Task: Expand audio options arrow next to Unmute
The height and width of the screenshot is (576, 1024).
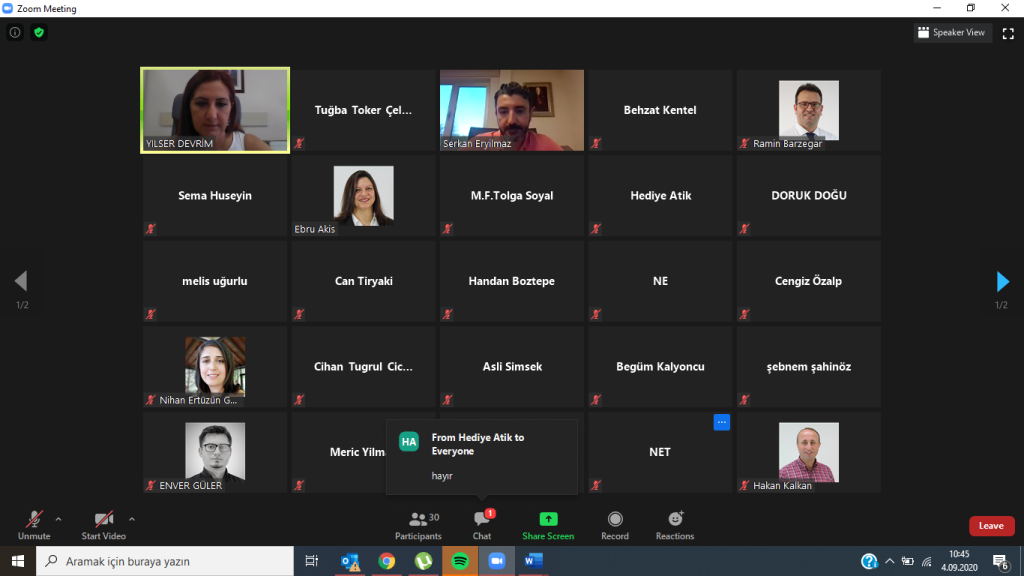Action: point(58,519)
